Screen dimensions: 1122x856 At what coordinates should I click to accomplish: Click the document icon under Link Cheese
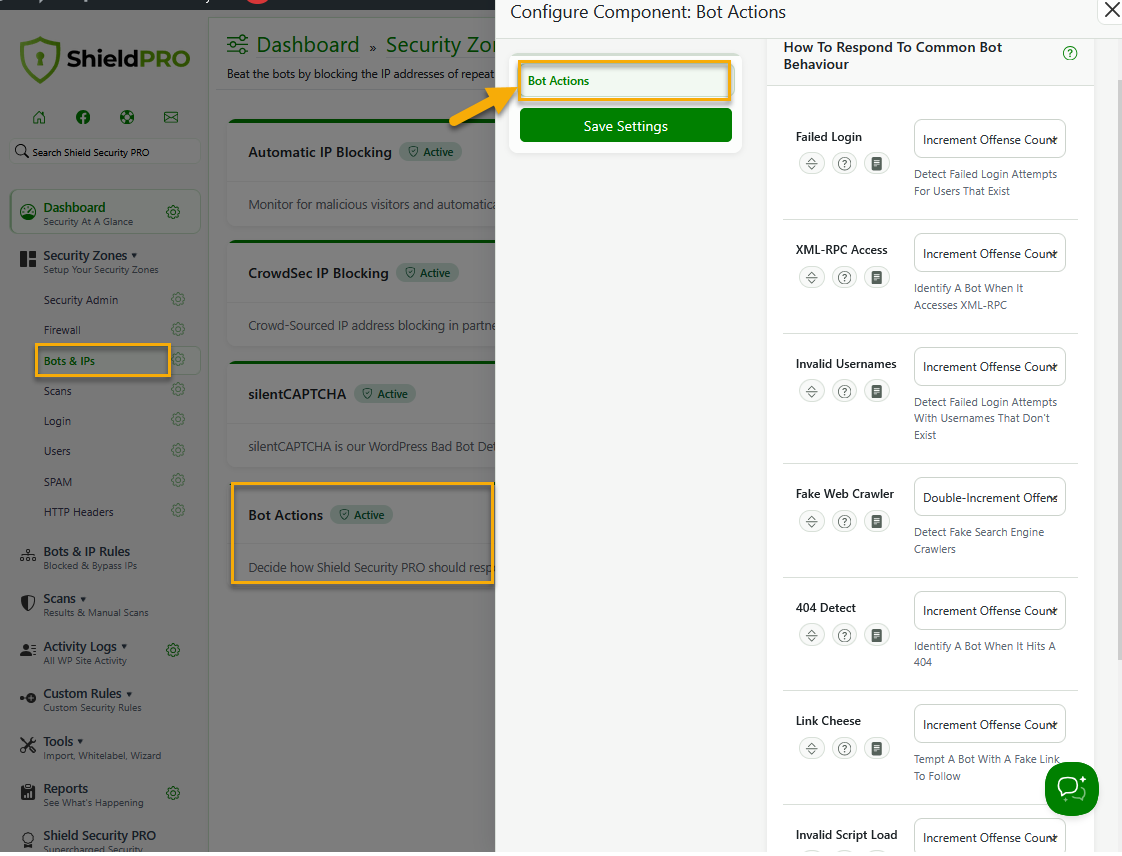(x=877, y=749)
